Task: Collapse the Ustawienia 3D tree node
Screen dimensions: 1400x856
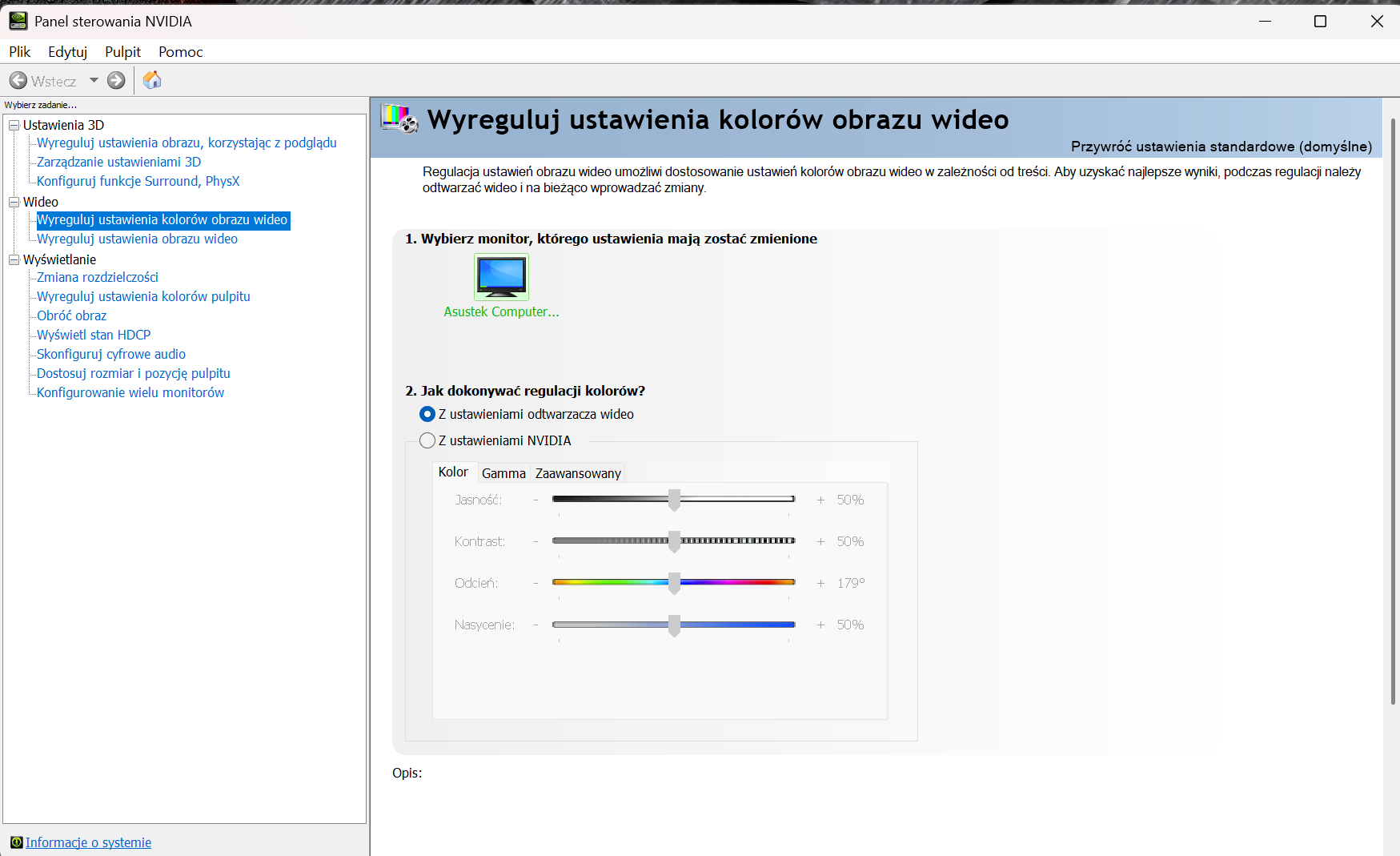Action: pos(14,125)
